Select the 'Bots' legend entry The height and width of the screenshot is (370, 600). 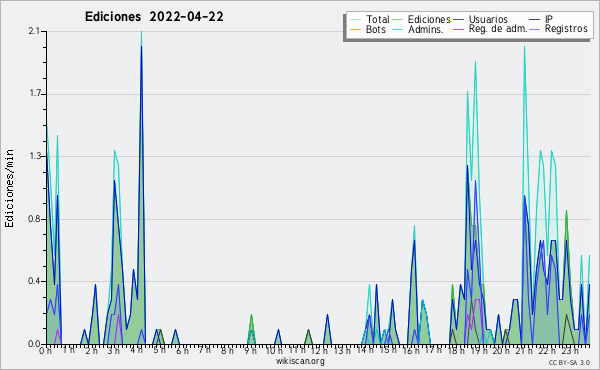pos(375,29)
